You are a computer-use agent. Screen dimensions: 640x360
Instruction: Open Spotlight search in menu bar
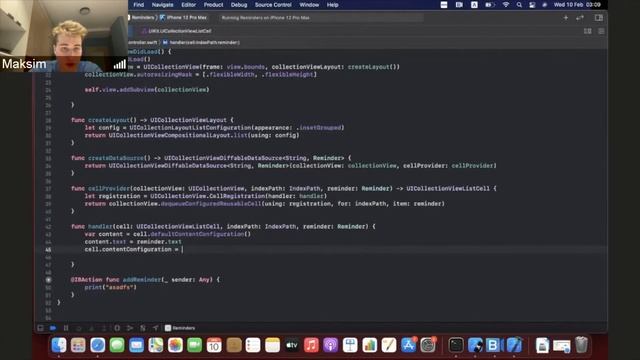pos(519,5)
